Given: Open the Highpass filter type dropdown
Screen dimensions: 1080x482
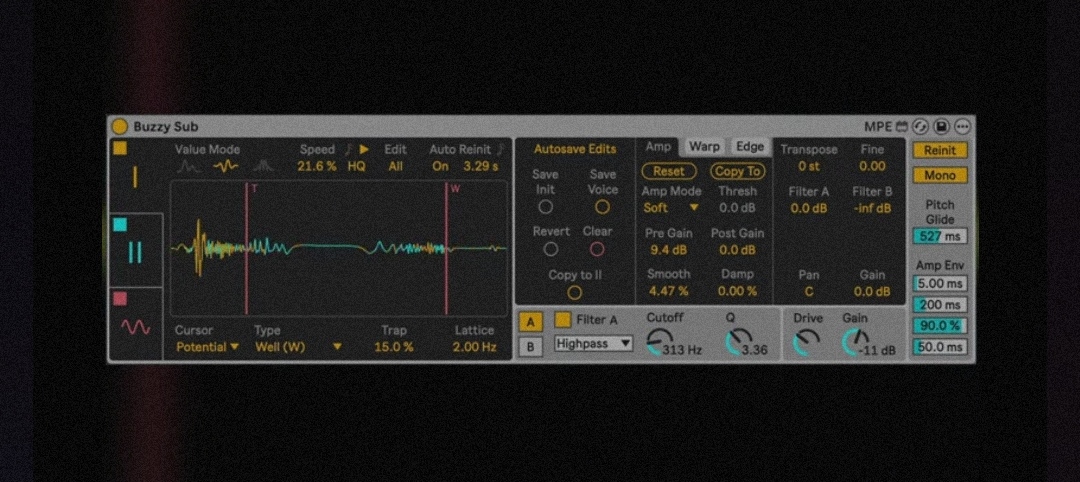Looking at the screenshot, I should (x=594, y=343).
